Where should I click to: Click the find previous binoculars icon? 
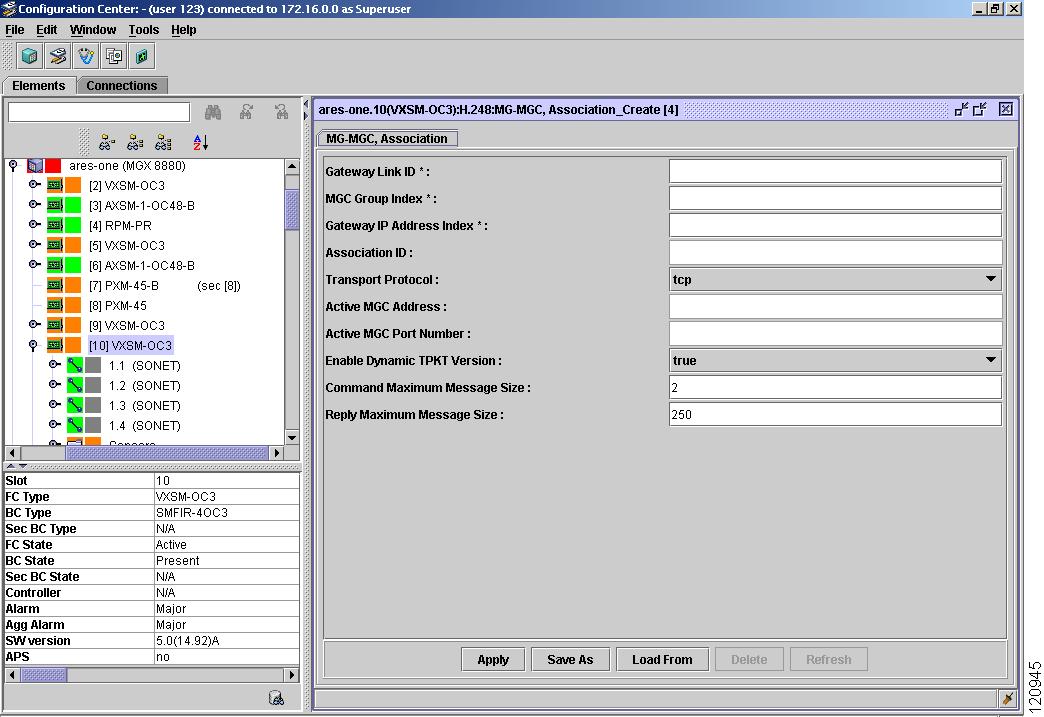pos(281,112)
